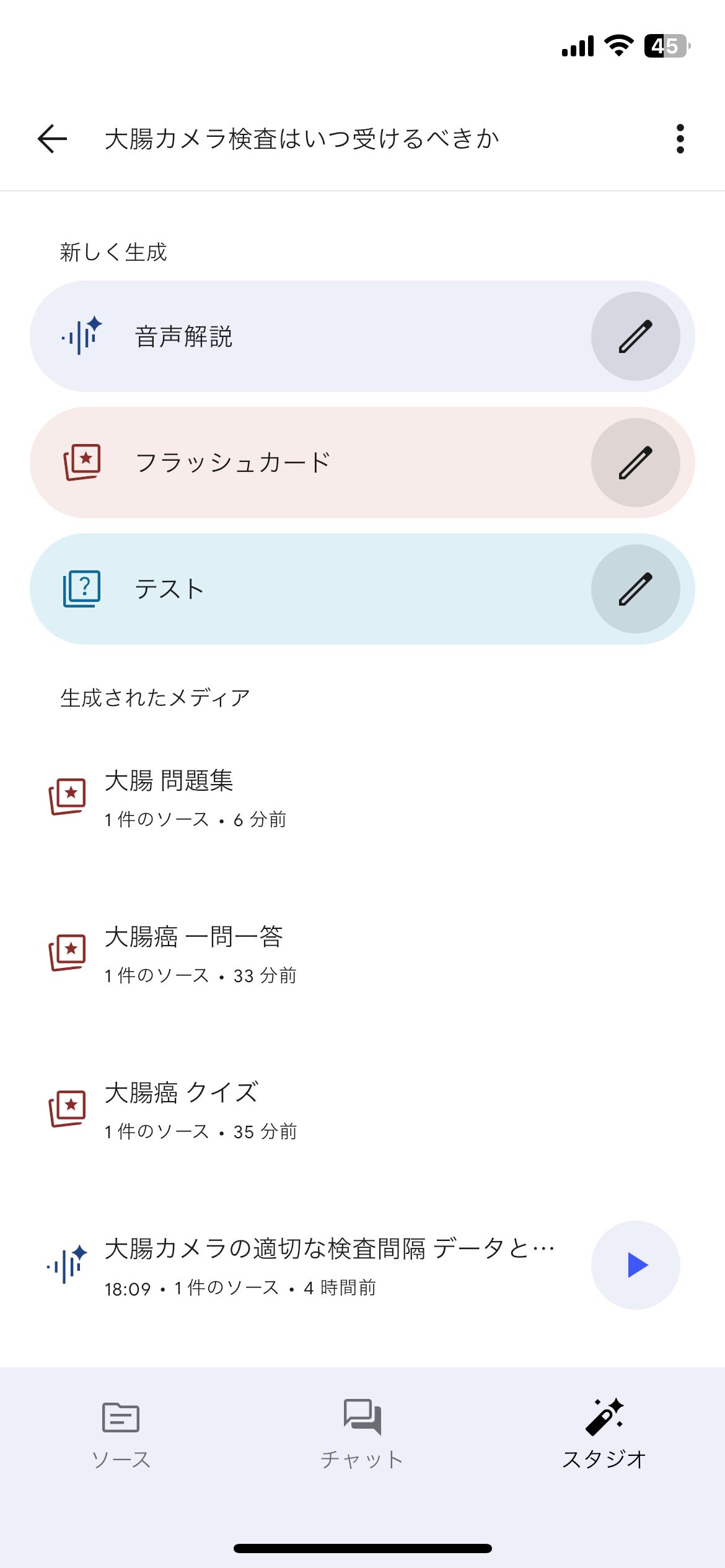The width and height of the screenshot is (725, 1568).
Task: Click the pencil icon for テスト
Action: click(x=635, y=589)
